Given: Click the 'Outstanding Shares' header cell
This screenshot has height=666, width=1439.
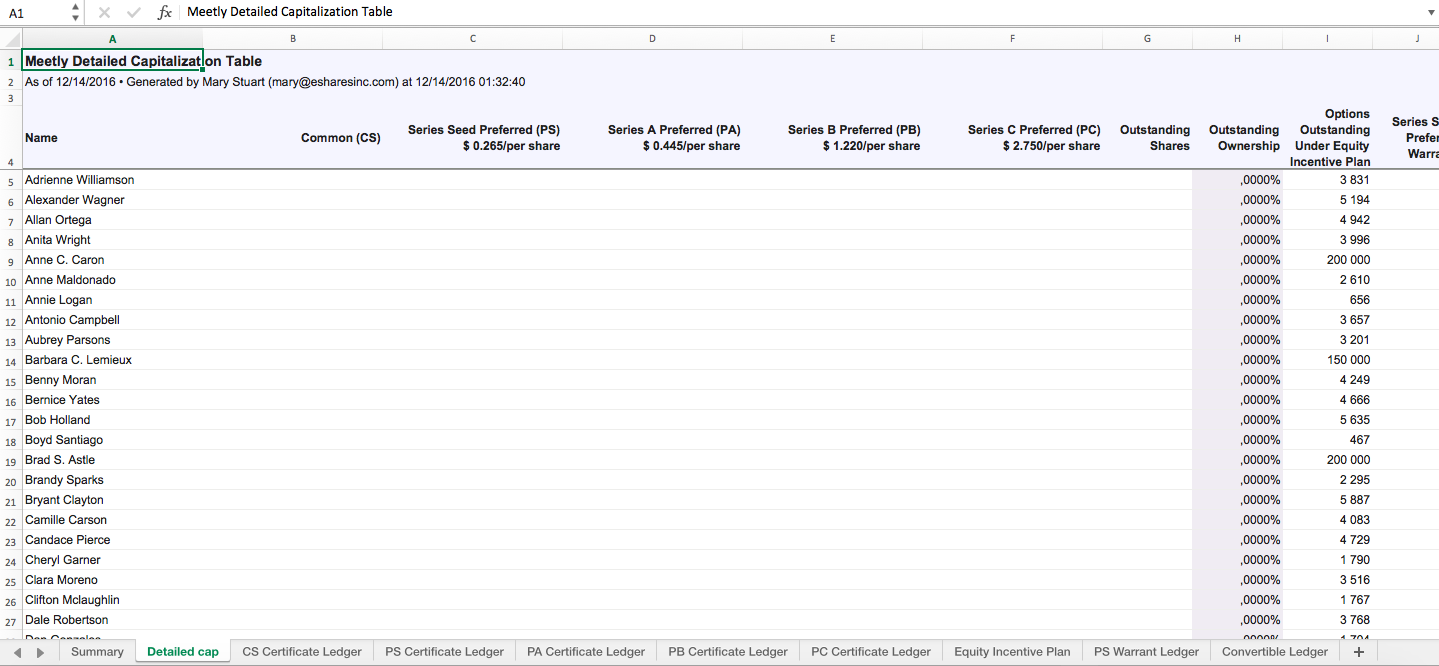Looking at the screenshot, I should click(x=1148, y=138).
